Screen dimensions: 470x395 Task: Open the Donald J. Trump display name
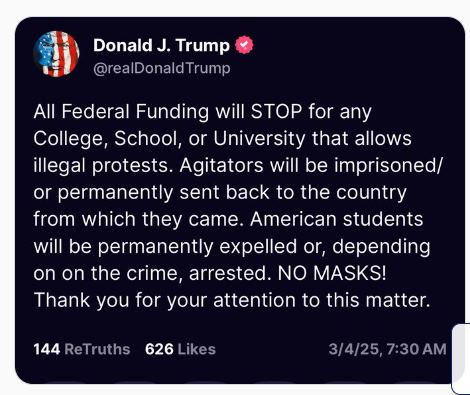(x=161, y=45)
